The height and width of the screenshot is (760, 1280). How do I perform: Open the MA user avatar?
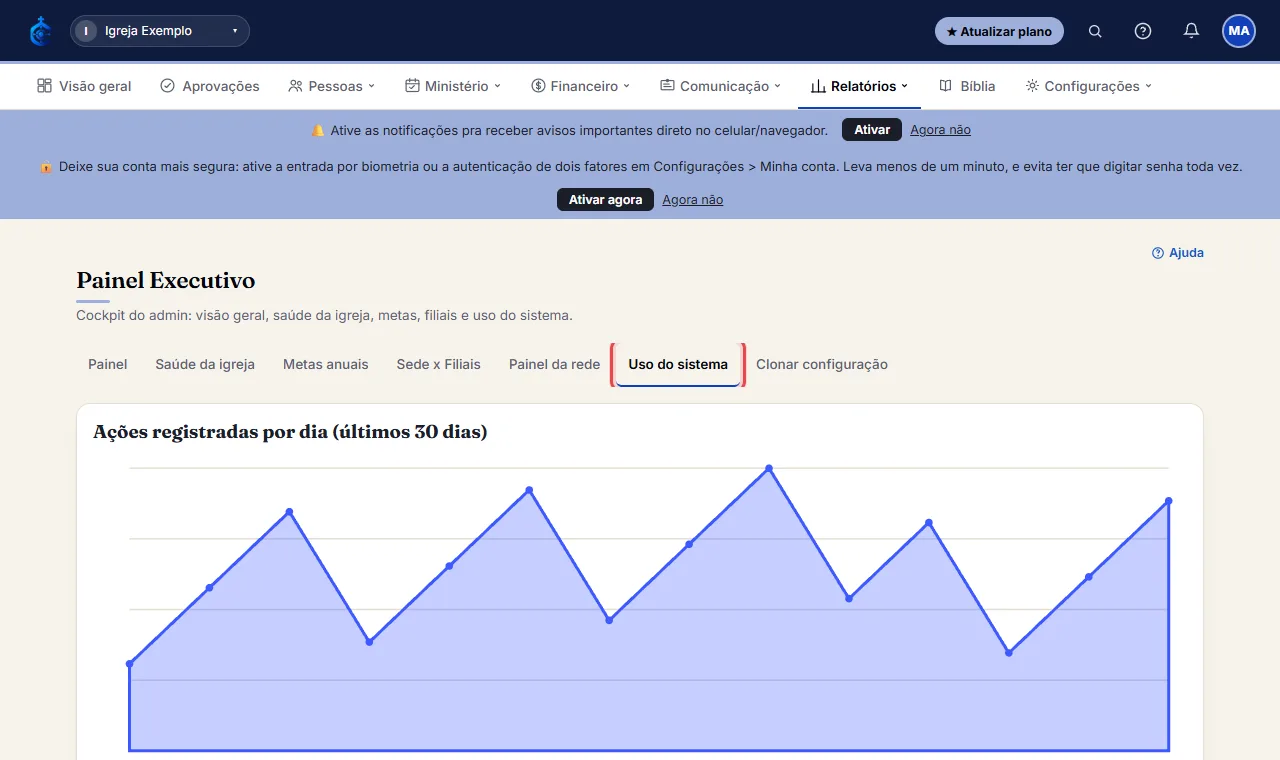click(1239, 31)
